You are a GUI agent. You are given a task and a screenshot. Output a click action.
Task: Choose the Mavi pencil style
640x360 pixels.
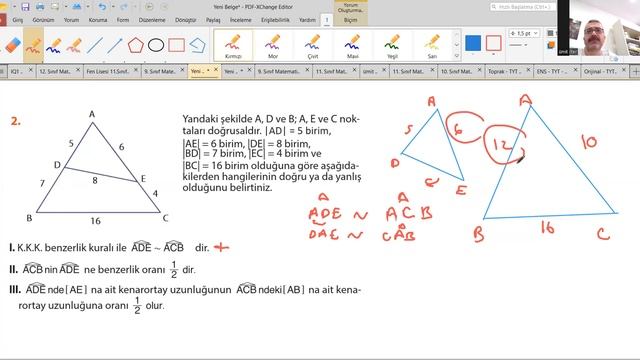coord(353,46)
